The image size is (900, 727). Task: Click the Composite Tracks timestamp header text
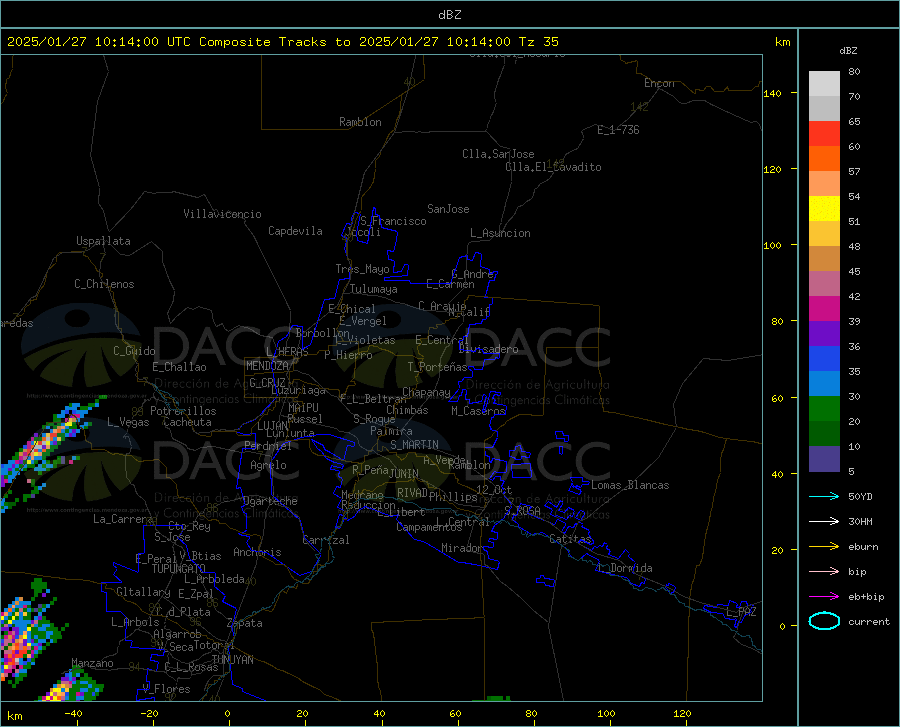[x=282, y=42]
